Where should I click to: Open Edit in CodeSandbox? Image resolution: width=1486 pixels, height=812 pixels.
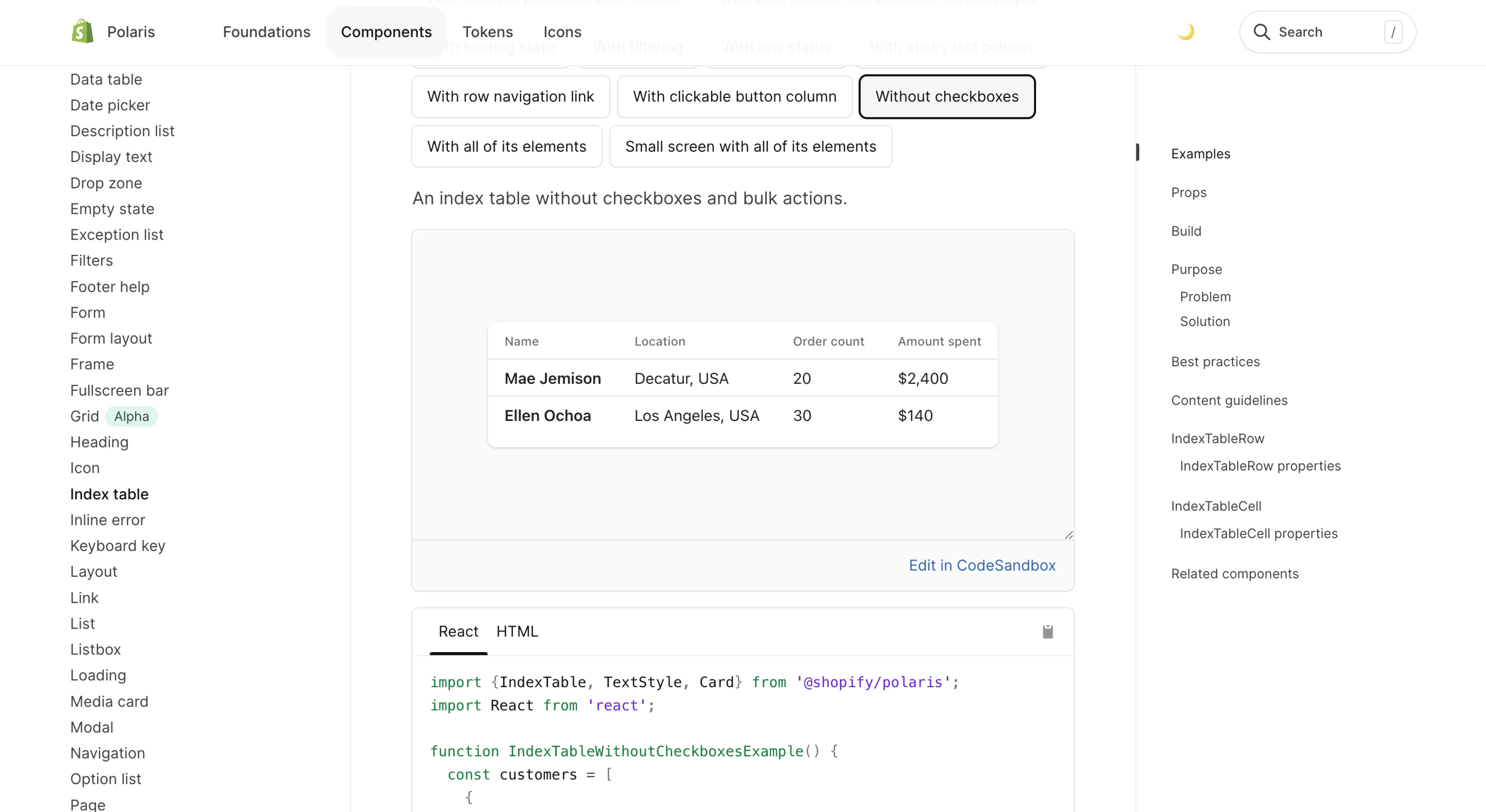[x=982, y=565]
